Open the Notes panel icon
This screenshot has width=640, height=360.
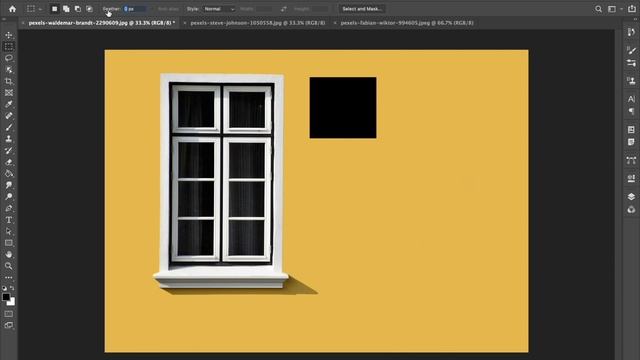(631, 142)
